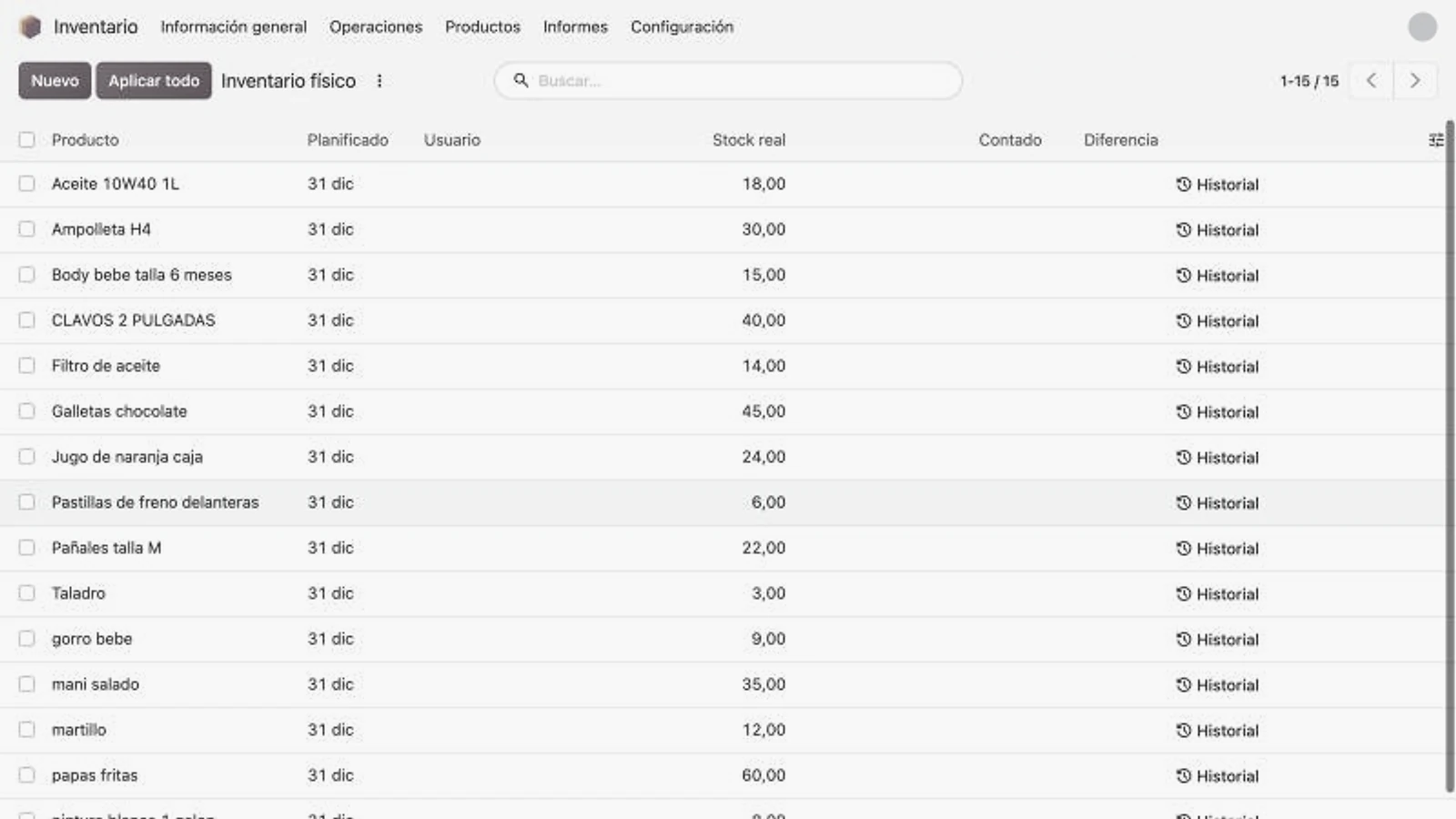Open Historial for papas fritas
Screen dimensions: 1456x819
[x=1217, y=776]
